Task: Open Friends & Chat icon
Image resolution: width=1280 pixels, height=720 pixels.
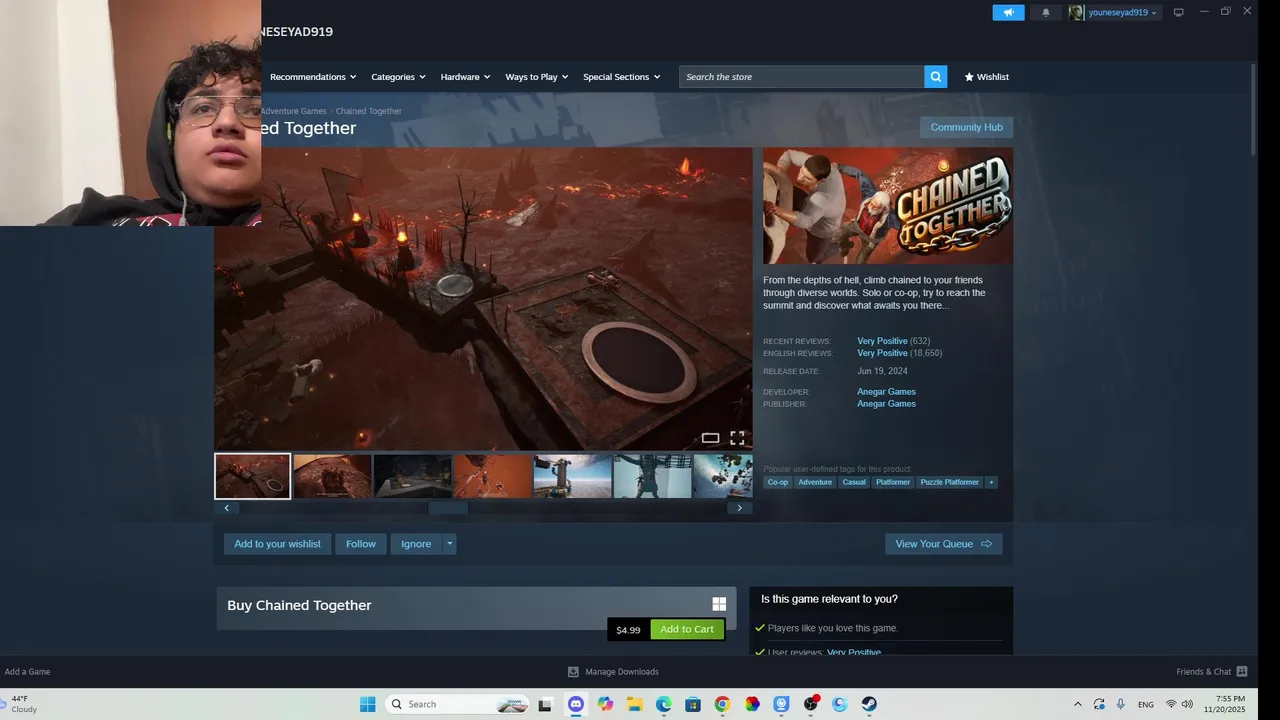Action: 1242,672
